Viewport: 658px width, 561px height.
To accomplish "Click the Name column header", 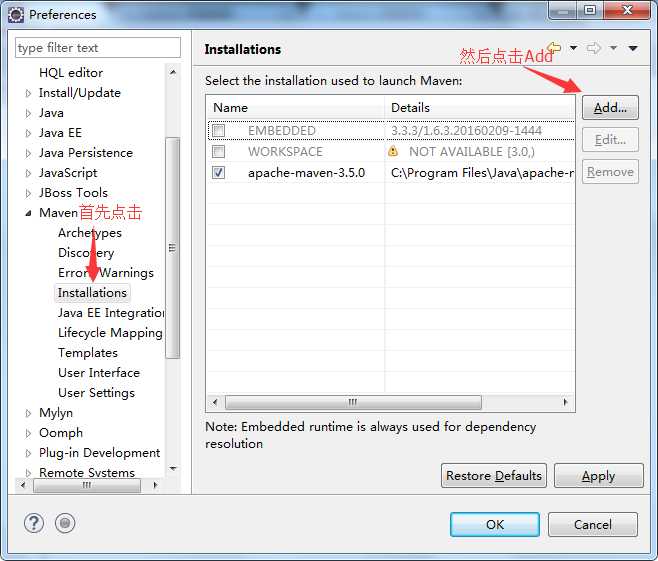I will click(295, 108).
